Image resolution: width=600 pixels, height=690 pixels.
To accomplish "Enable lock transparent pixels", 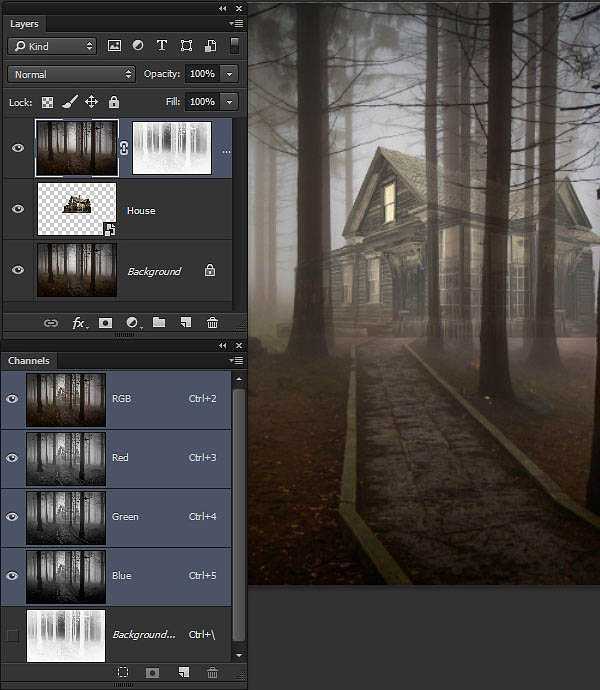I will [x=47, y=102].
